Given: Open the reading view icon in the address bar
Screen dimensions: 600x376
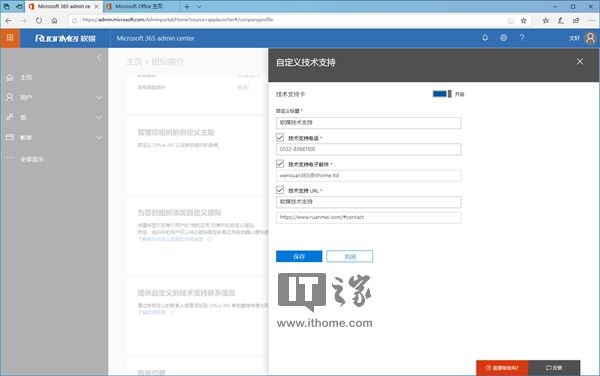Looking at the screenshot, I should click(511, 20).
